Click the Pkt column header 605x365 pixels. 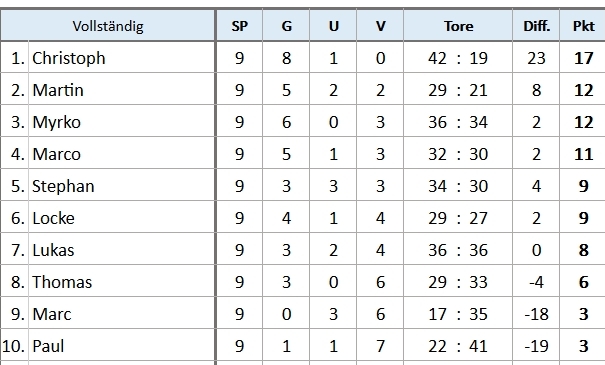pos(583,26)
